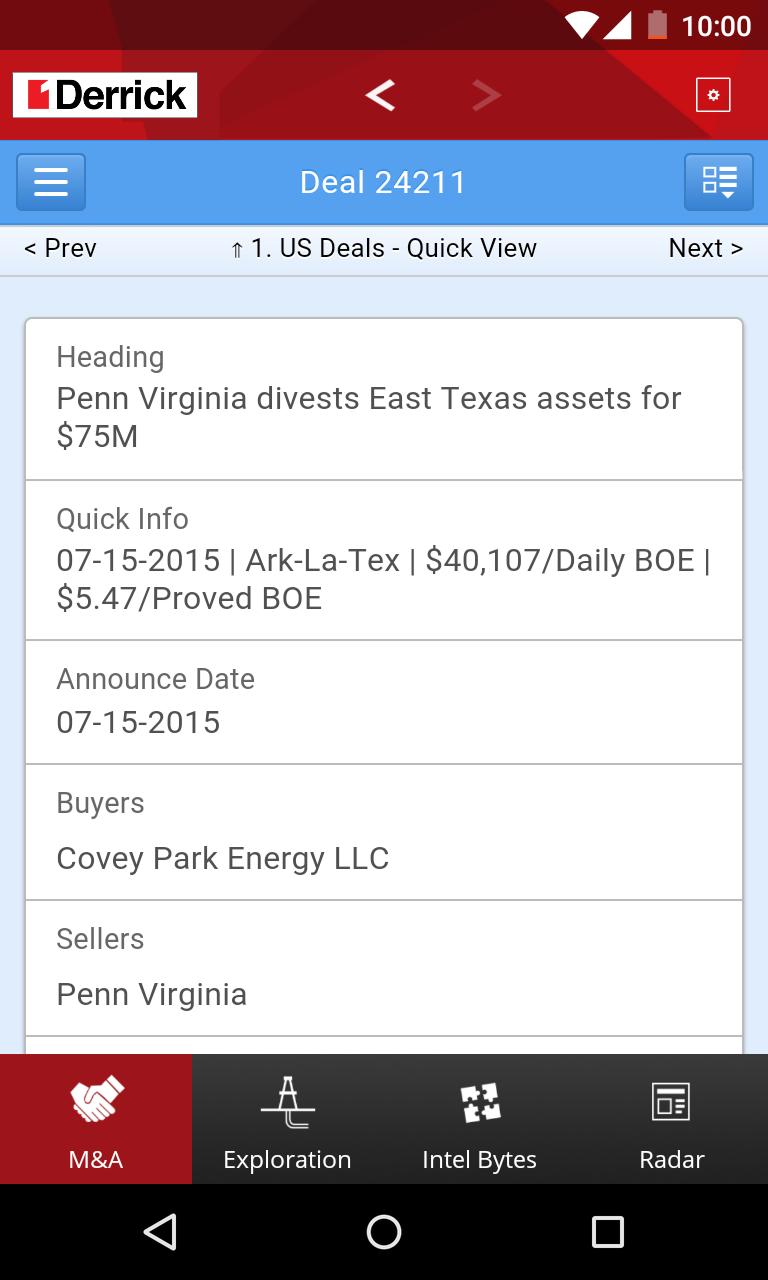Open the Intel Bytes tab
This screenshot has height=1280, width=768.
click(x=480, y=1119)
